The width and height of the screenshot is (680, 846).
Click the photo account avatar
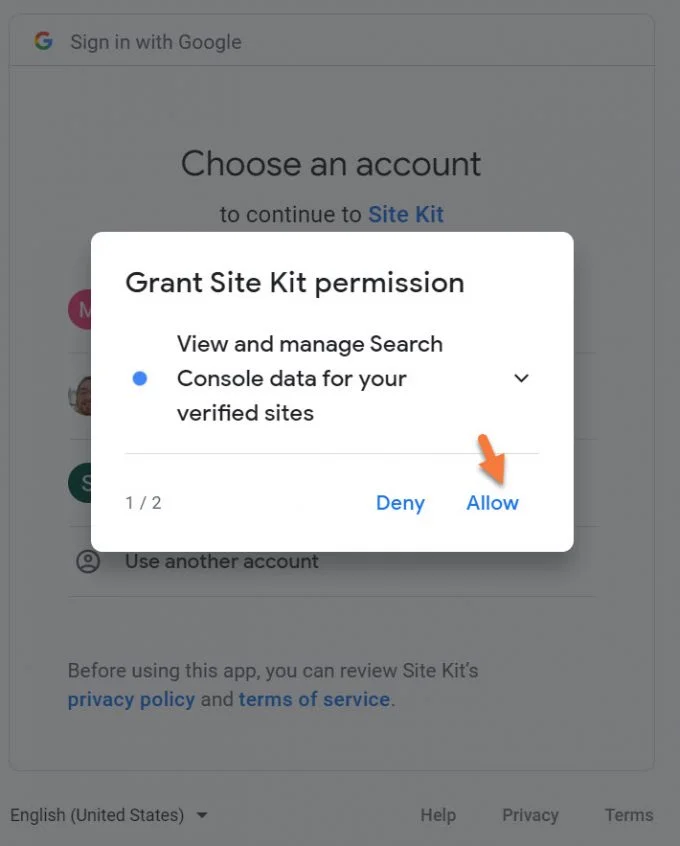(80, 395)
